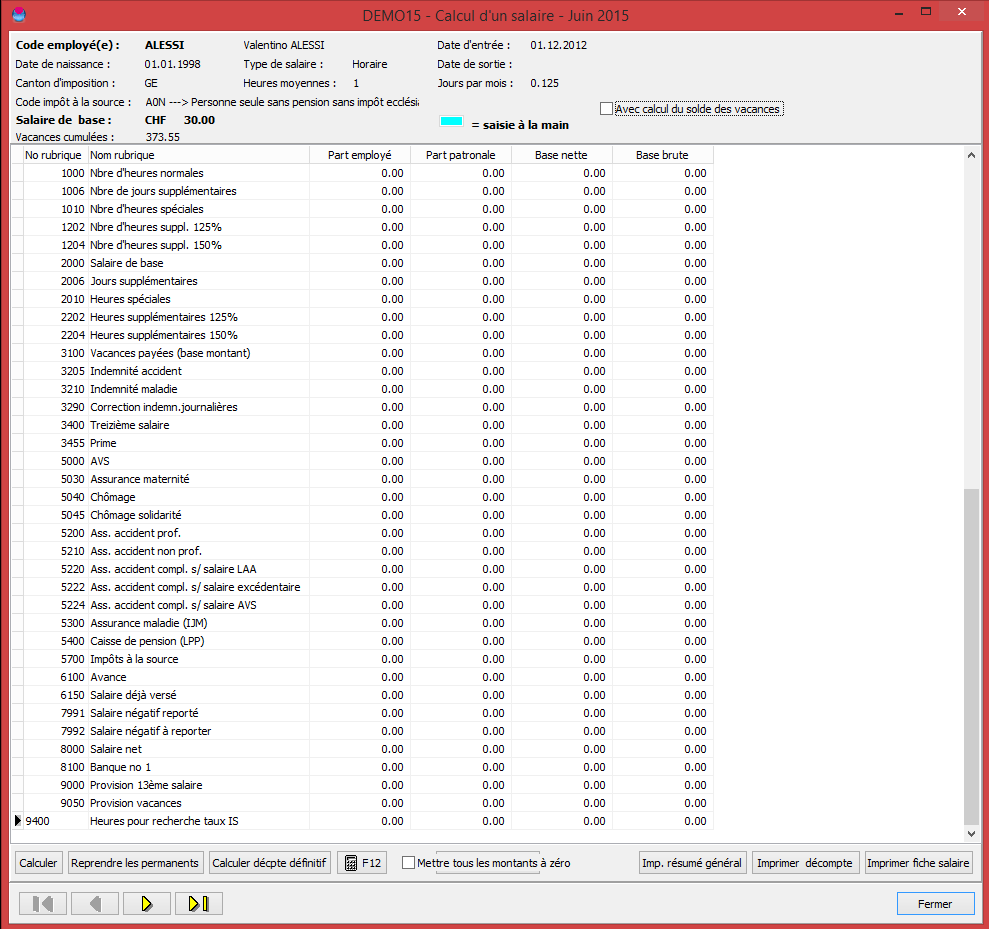Image resolution: width=989 pixels, height=929 pixels.
Task: Go to previous employee record
Action: point(95,904)
